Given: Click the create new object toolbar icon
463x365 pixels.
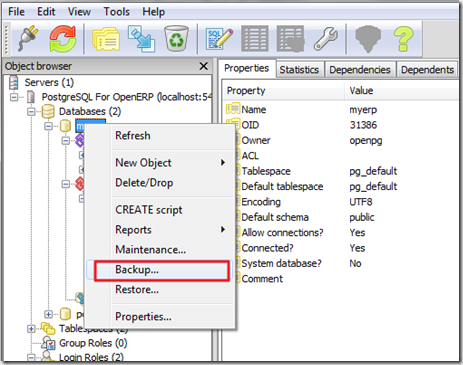Looking at the screenshot, I should point(142,39).
